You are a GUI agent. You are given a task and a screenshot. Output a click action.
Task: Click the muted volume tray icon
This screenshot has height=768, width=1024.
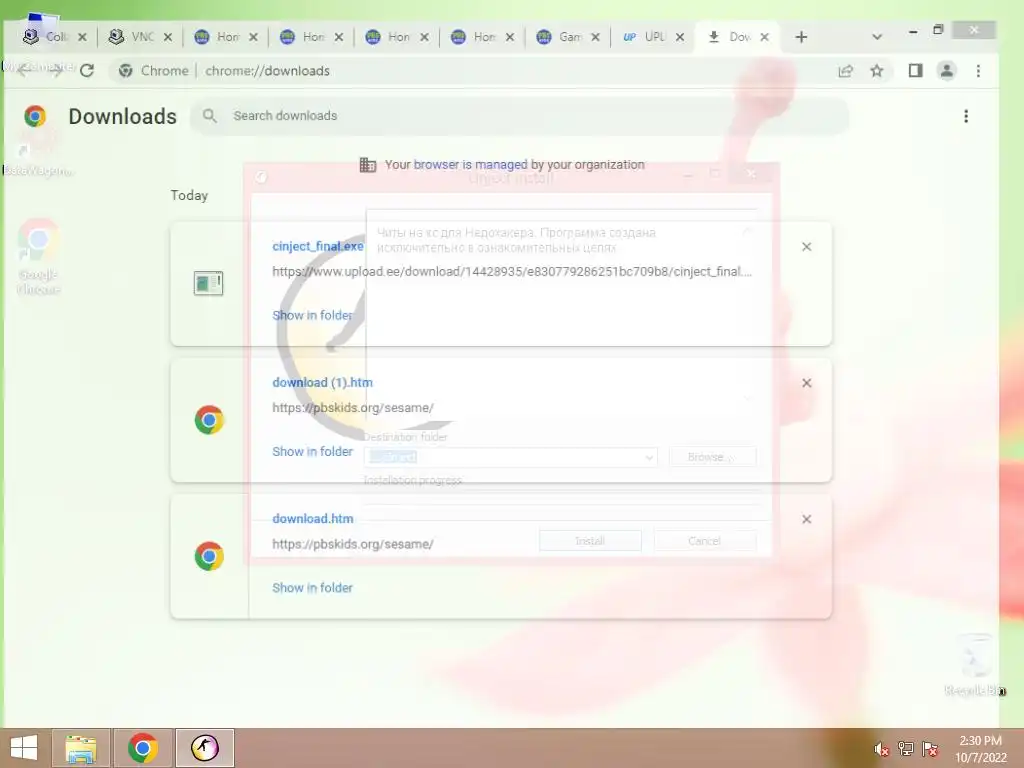click(x=882, y=749)
